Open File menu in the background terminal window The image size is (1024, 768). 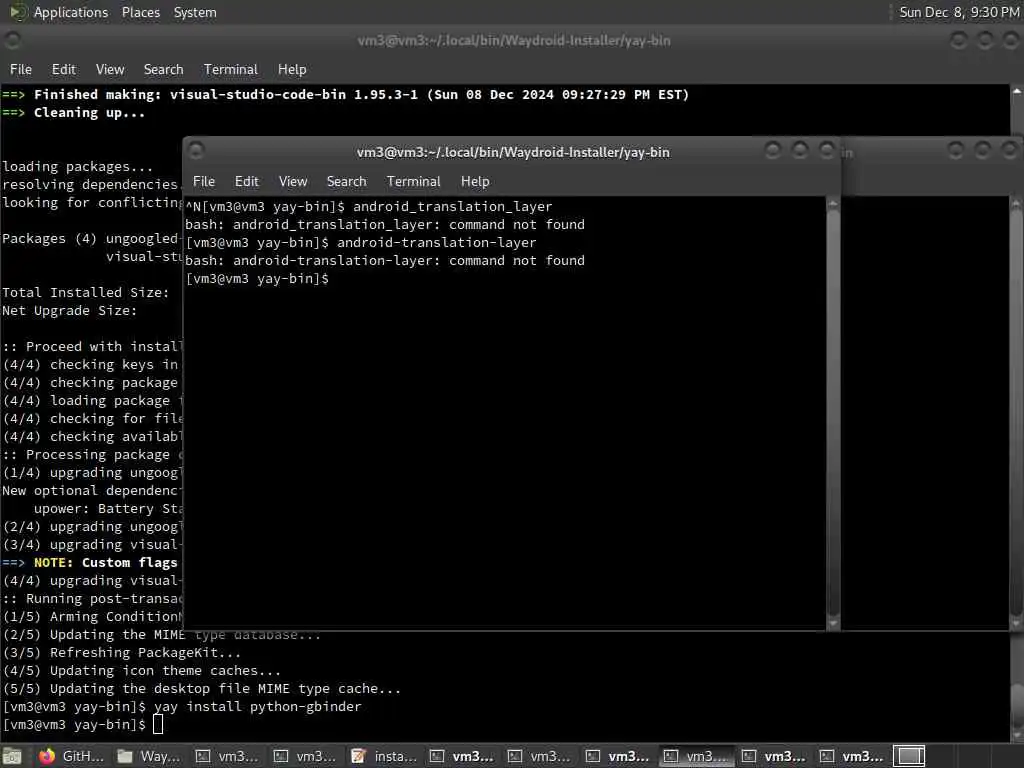click(x=21, y=69)
